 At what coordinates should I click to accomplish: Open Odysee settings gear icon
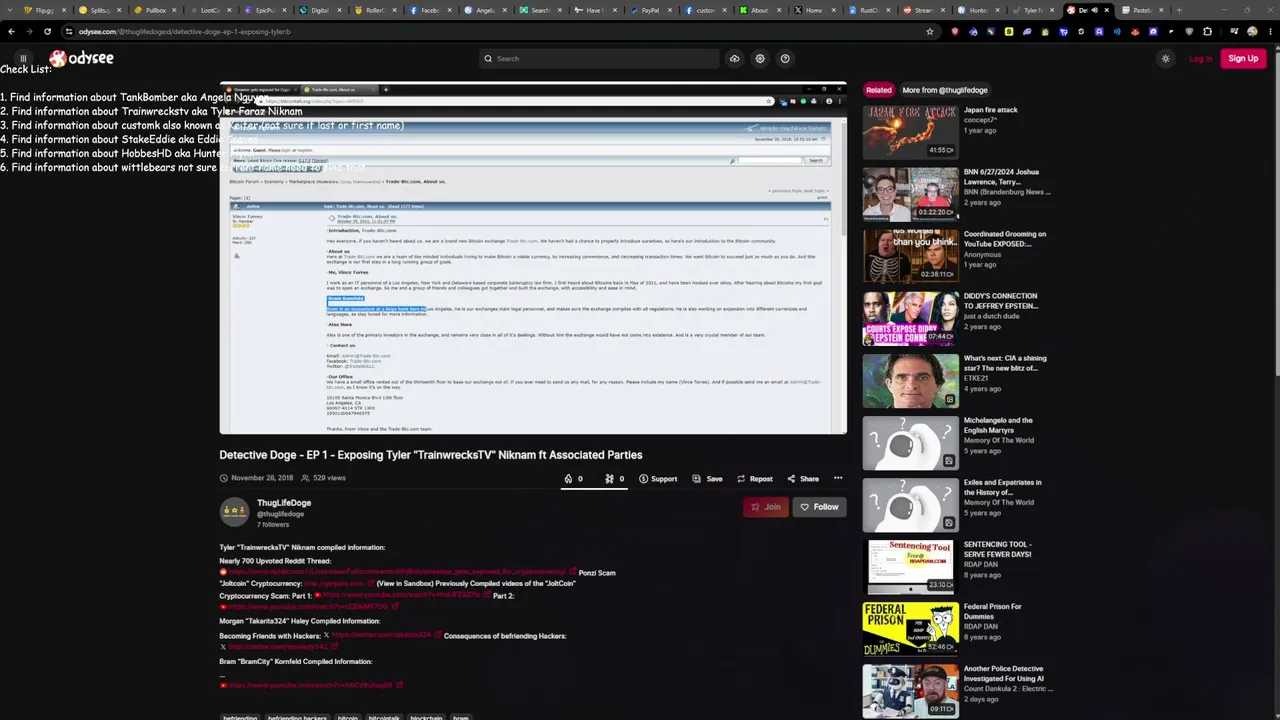click(x=760, y=58)
